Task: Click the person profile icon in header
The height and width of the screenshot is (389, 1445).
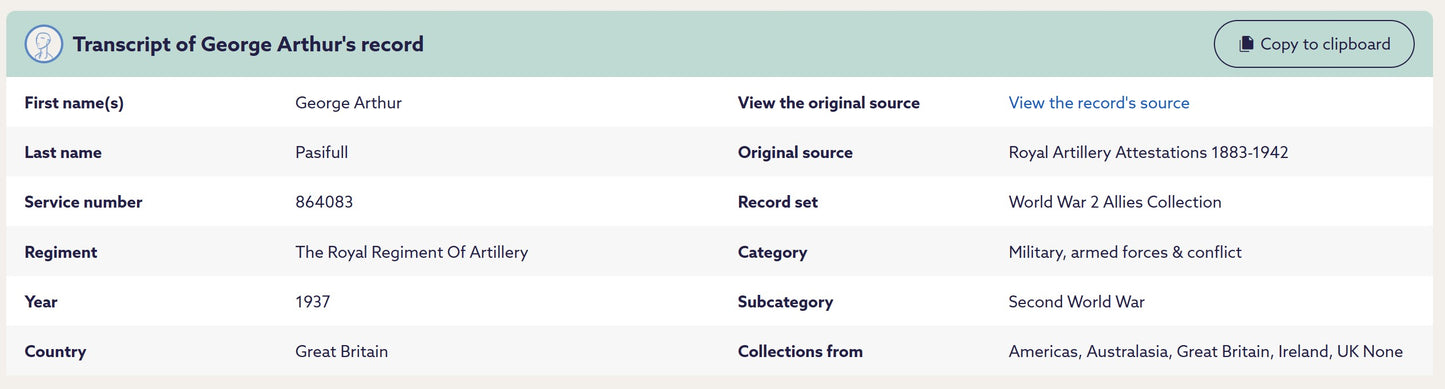Action: click(x=44, y=44)
